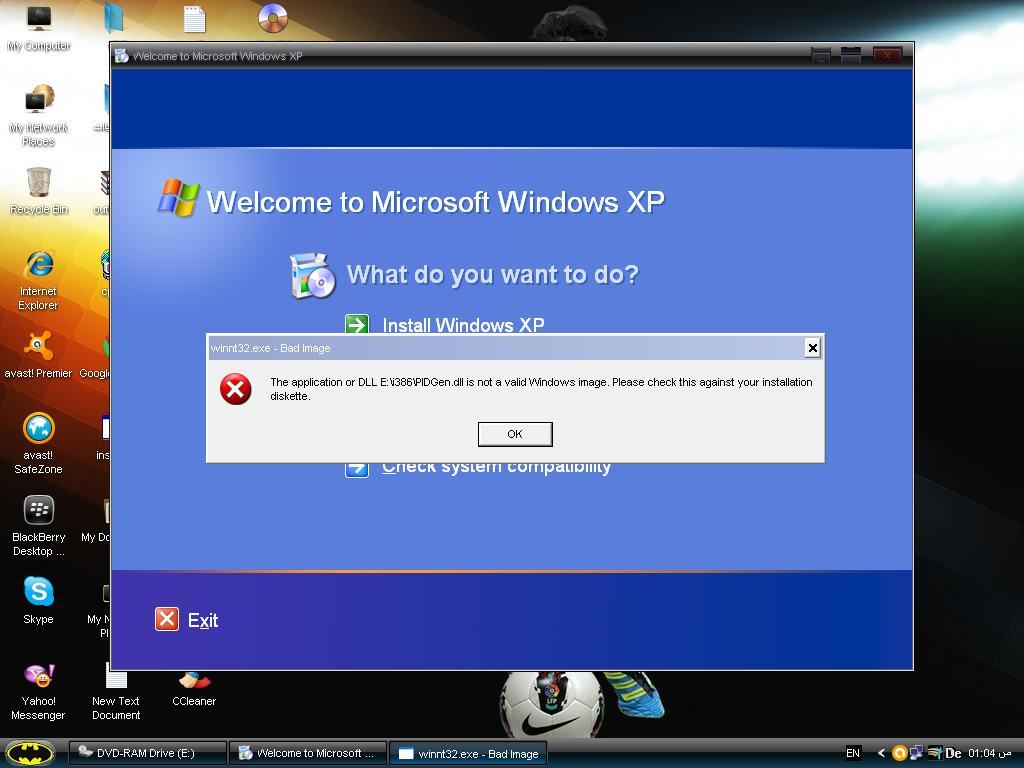The width and height of the screenshot is (1024, 768).
Task: Click the What do you want to do? heading
Action: 492,274
